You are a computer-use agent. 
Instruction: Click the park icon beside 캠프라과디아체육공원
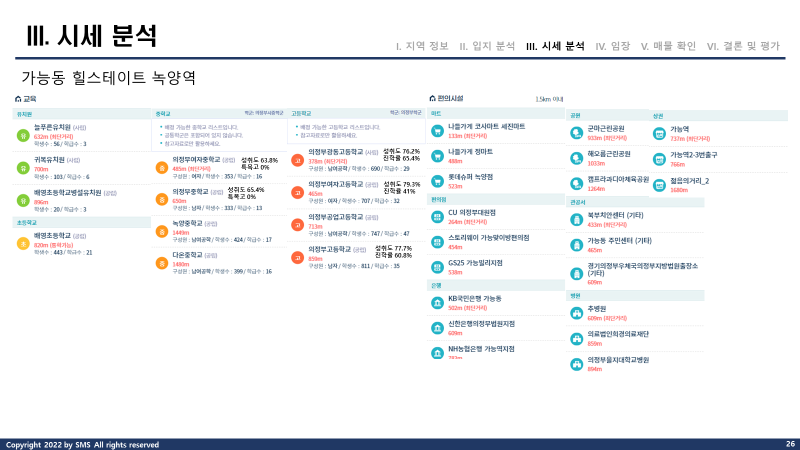[577, 184]
